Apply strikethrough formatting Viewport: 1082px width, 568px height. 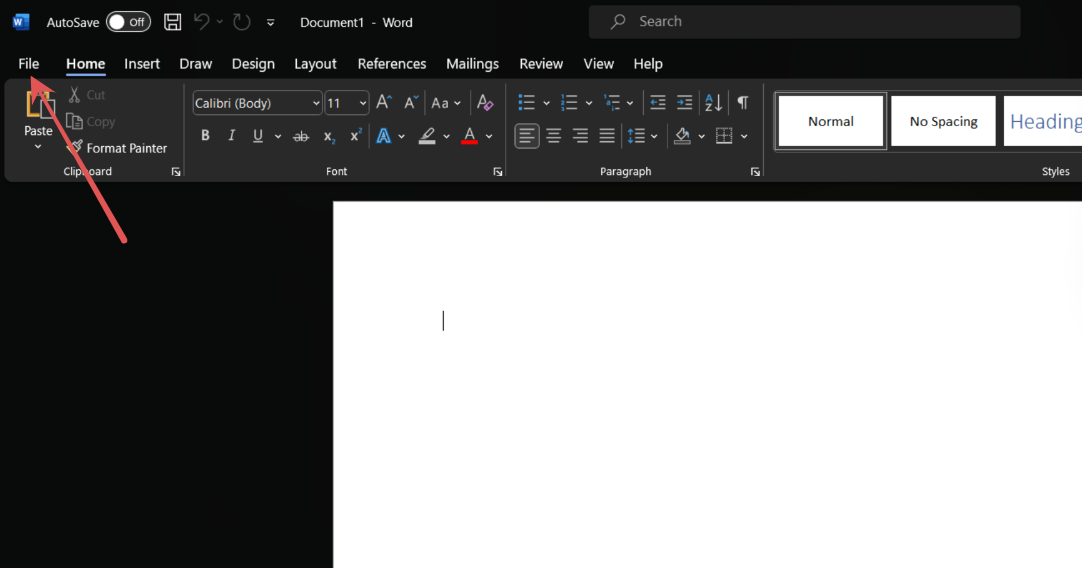[x=301, y=136]
